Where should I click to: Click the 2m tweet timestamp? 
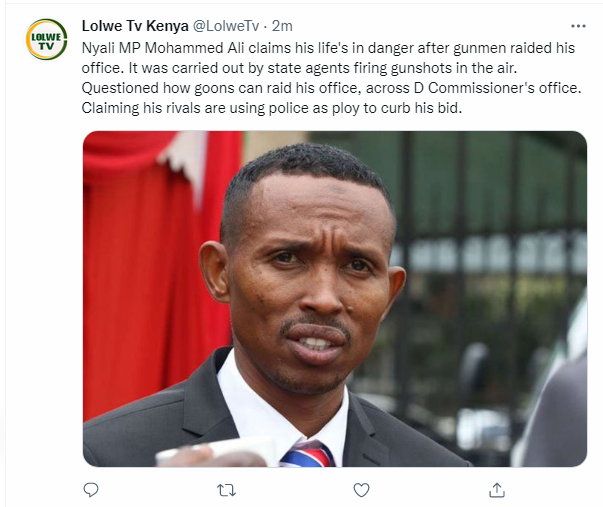[282, 26]
